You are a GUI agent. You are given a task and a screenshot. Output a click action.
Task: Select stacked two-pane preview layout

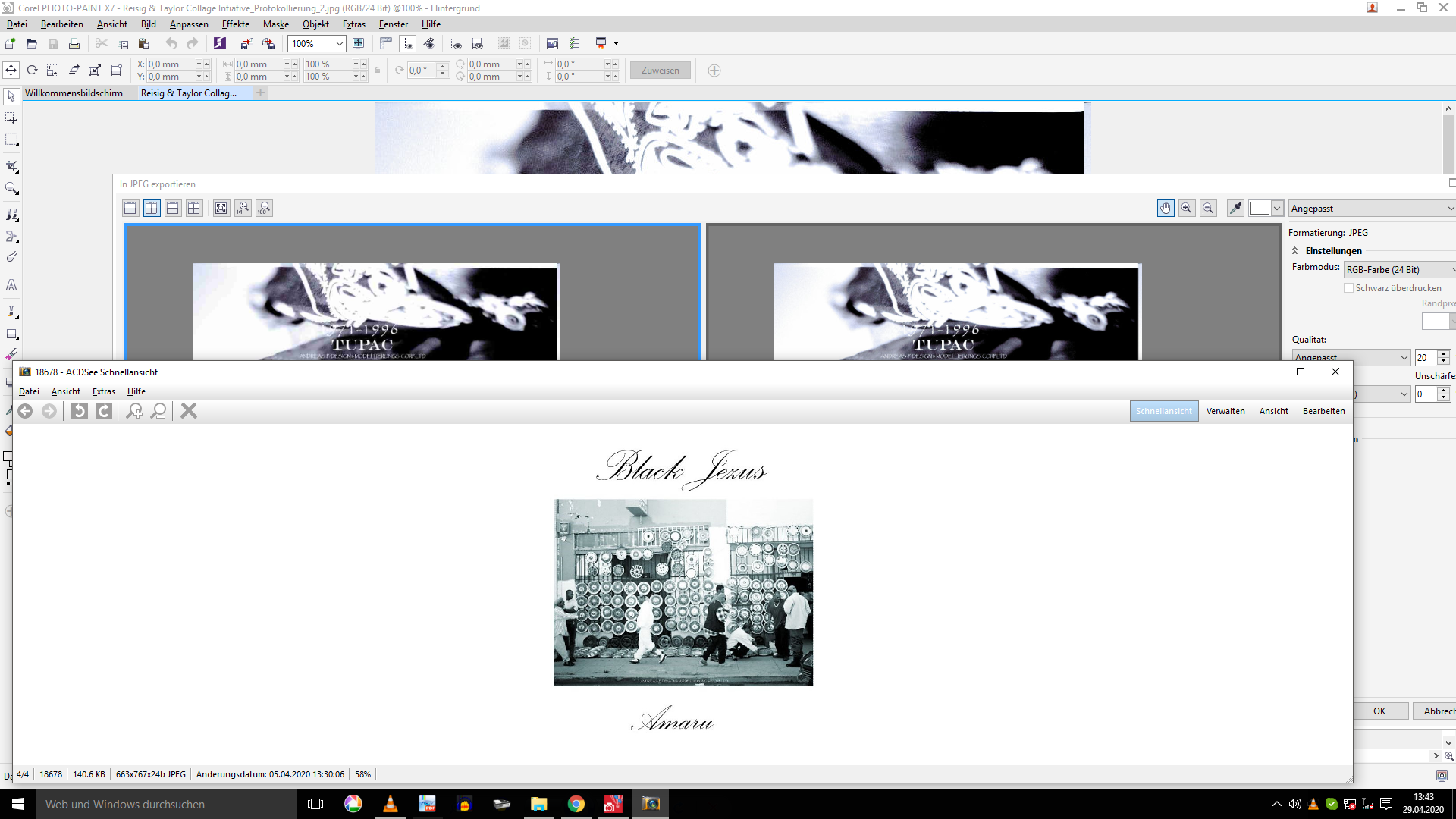173,208
